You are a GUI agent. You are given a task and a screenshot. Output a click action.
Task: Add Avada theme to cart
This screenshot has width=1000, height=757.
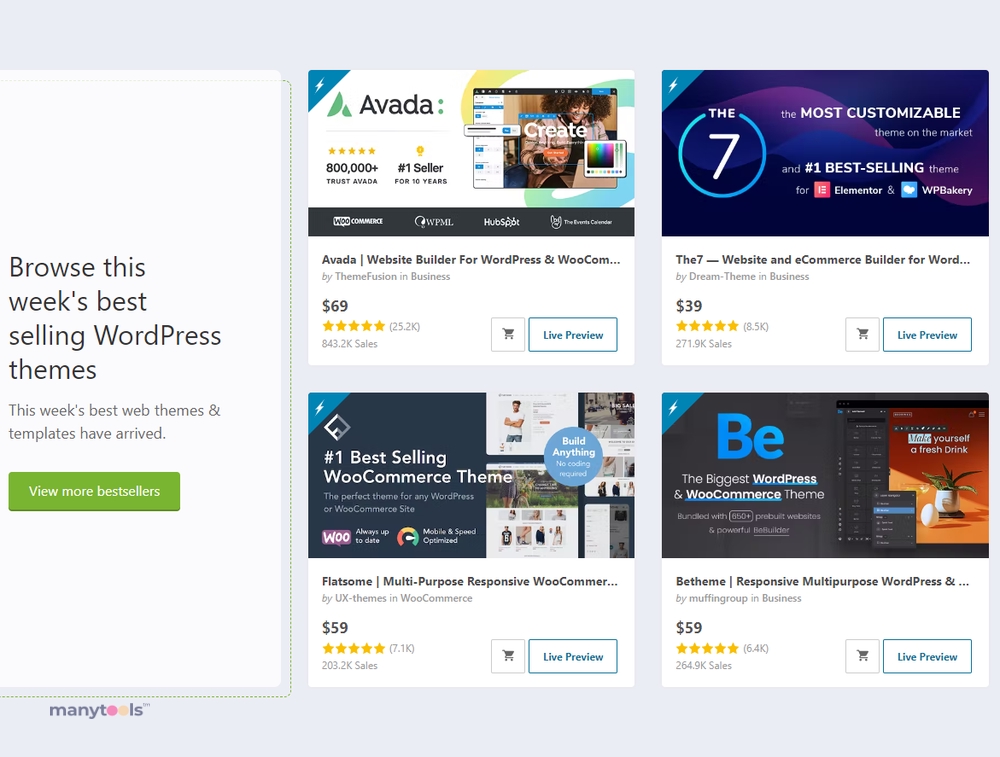pyautogui.click(x=508, y=334)
